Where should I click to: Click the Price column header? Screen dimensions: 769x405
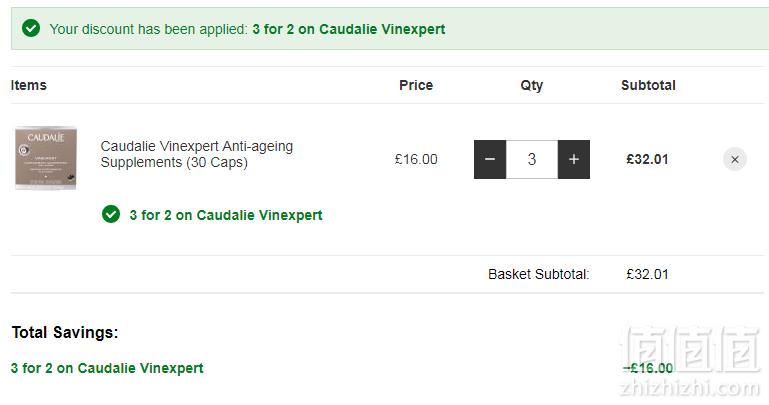pos(416,85)
